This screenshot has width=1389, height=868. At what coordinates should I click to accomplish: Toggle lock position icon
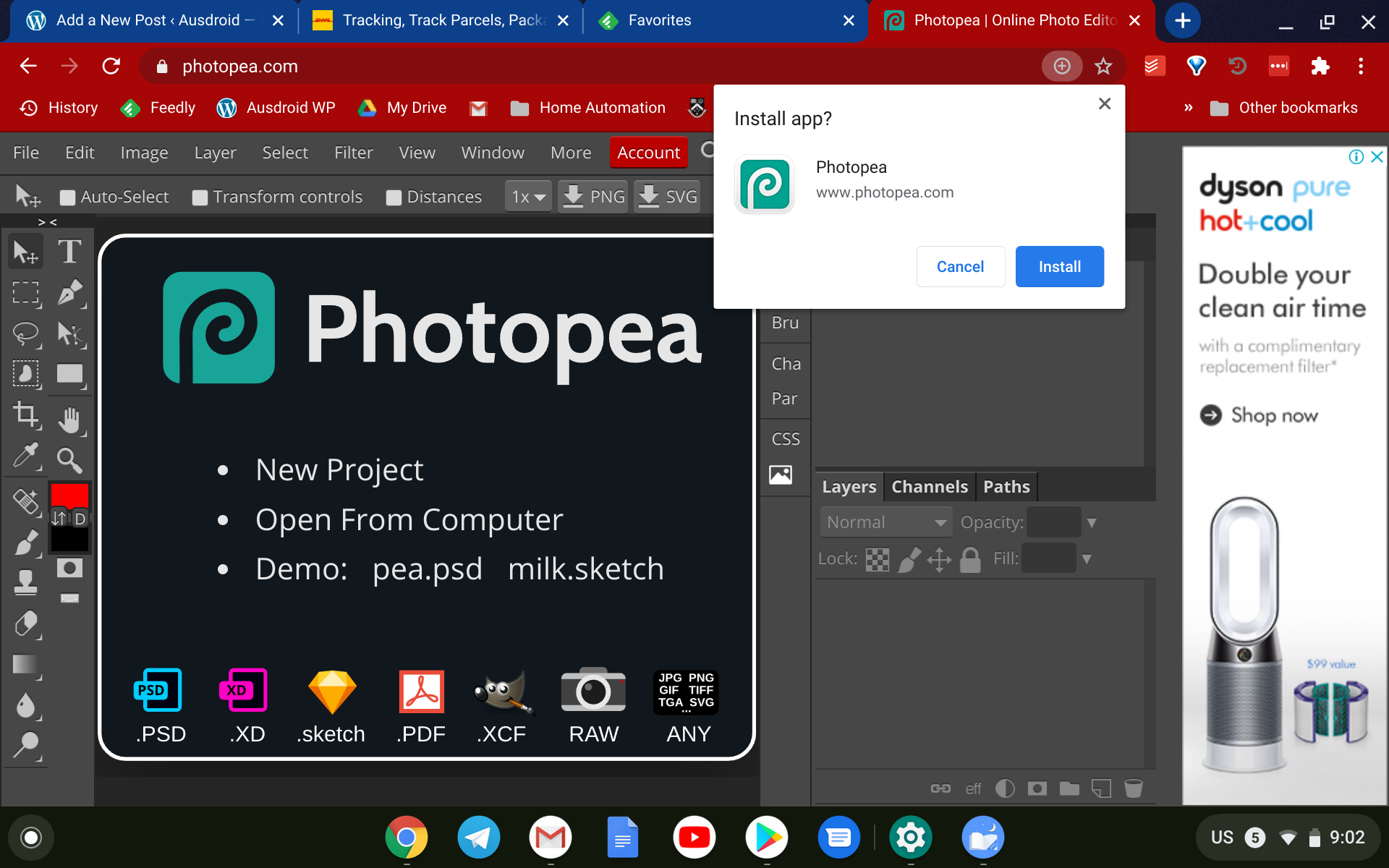pyautogui.click(x=939, y=559)
